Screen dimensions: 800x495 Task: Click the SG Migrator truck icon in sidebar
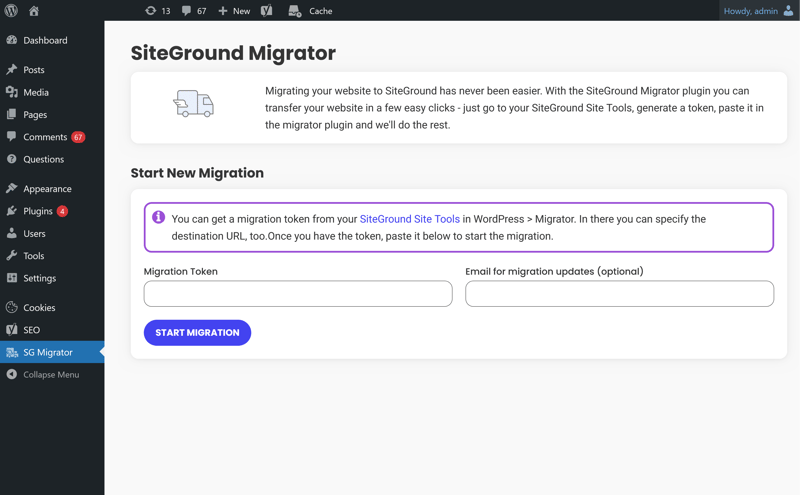coord(12,352)
